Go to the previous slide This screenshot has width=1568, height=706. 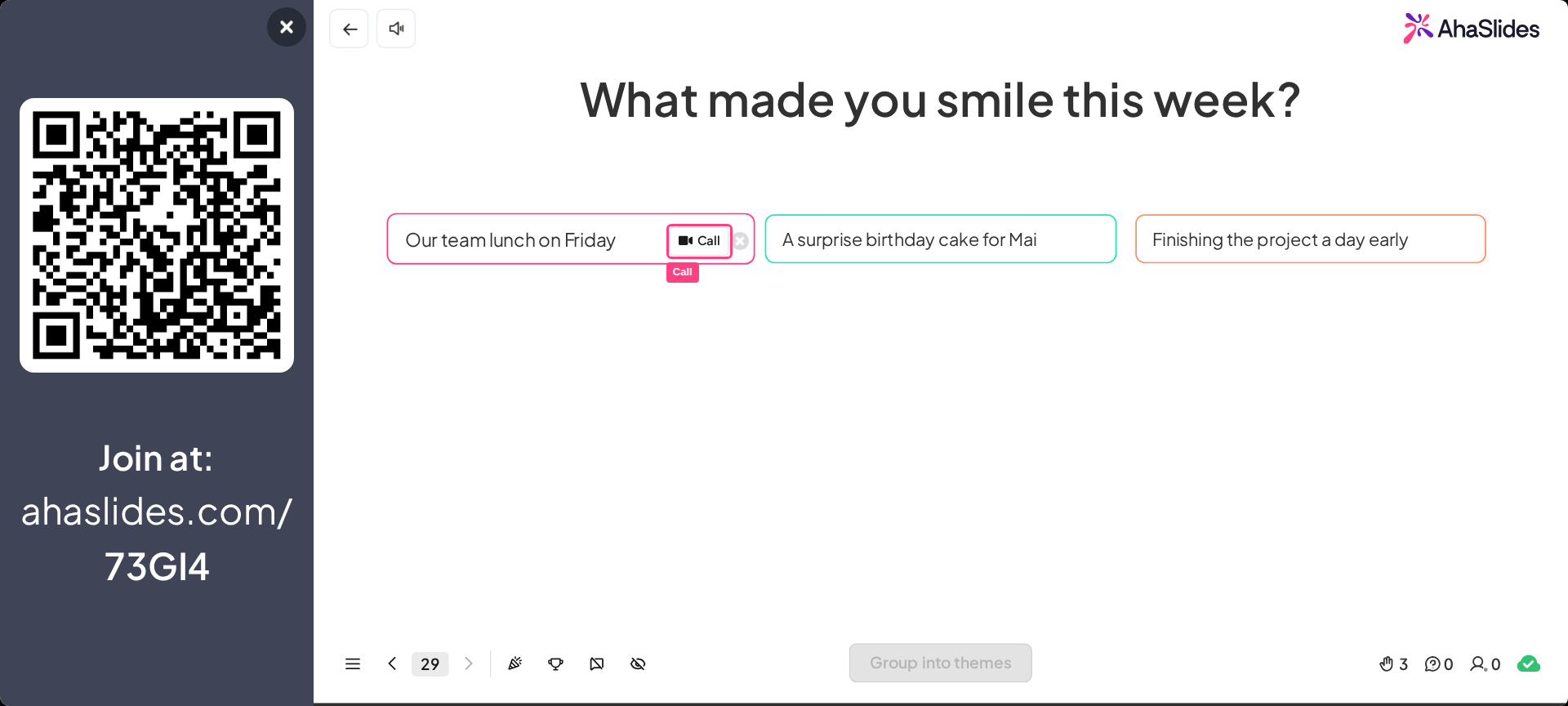(x=392, y=664)
